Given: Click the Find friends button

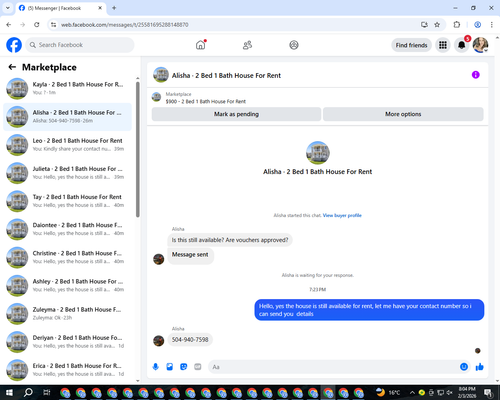Looking at the screenshot, I should click(x=411, y=45).
